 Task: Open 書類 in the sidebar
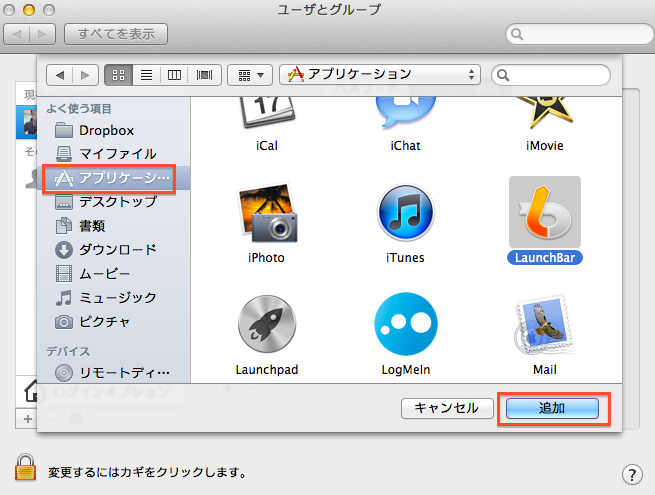(x=114, y=226)
